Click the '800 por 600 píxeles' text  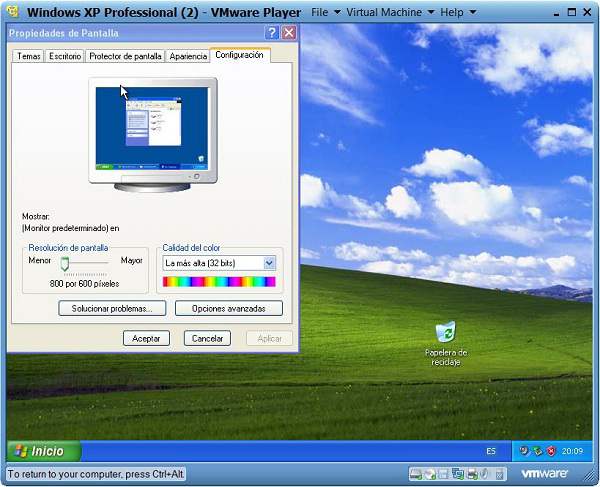click(x=85, y=283)
